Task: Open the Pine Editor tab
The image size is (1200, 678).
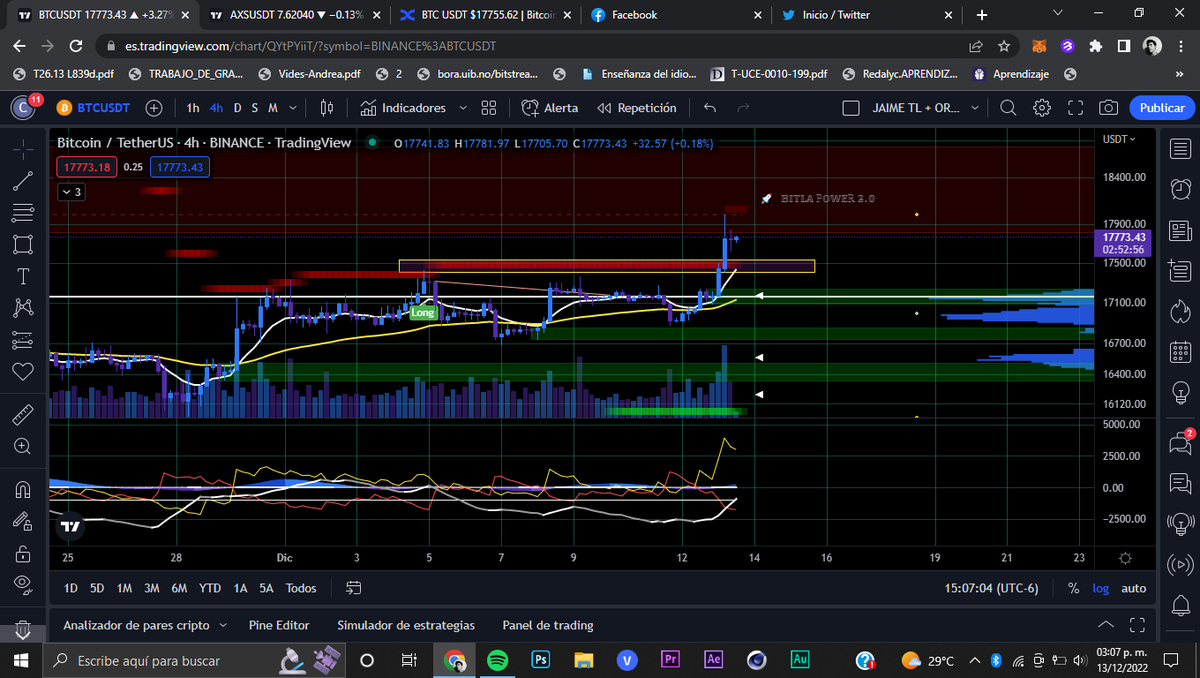Action: [x=279, y=625]
